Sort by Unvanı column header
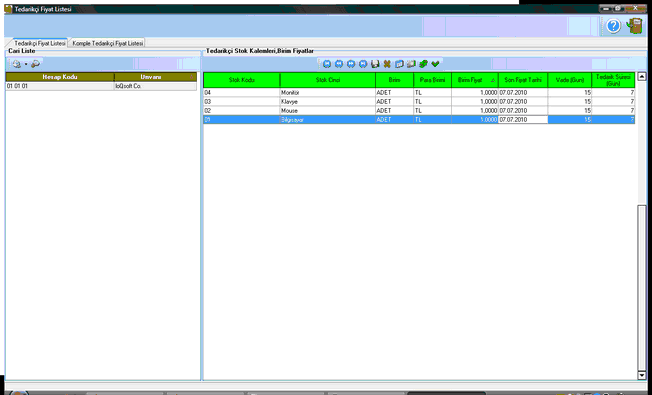 156,77
